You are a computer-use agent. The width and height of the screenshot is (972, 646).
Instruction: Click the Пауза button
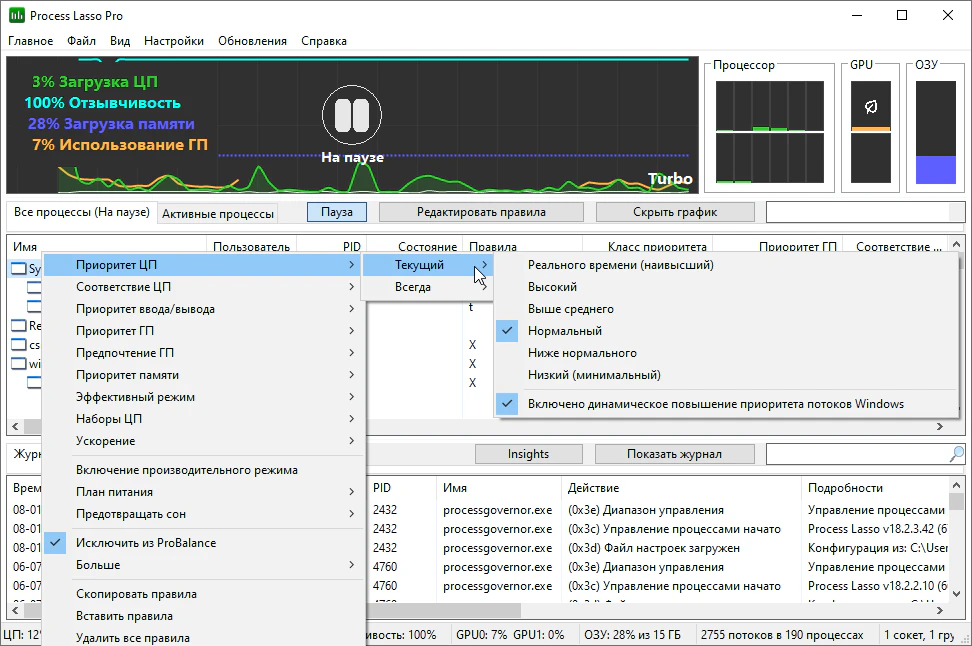pyautogui.click(x=337, y=212)
